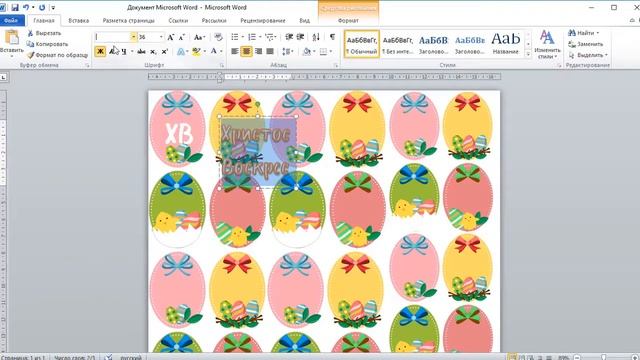Open the Выделить (select) dropdown
Viewport: 640px width, 360px height.
pyautogui.click(x=588, y=55)
